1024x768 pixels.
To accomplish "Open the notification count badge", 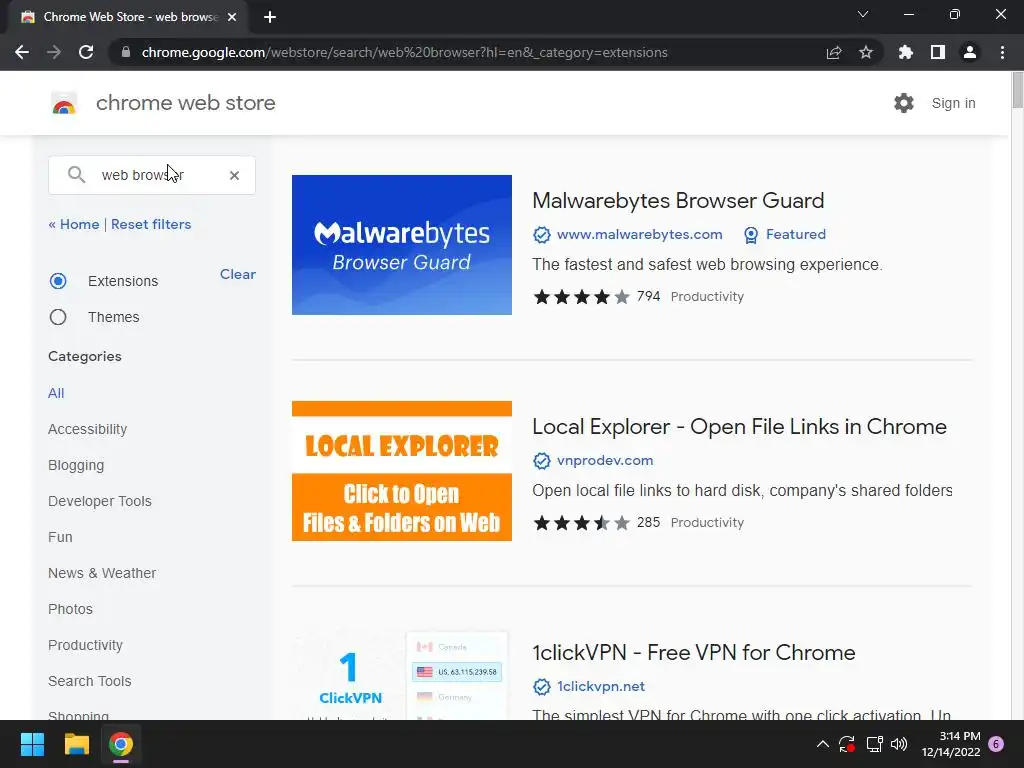I will [996, 744].
